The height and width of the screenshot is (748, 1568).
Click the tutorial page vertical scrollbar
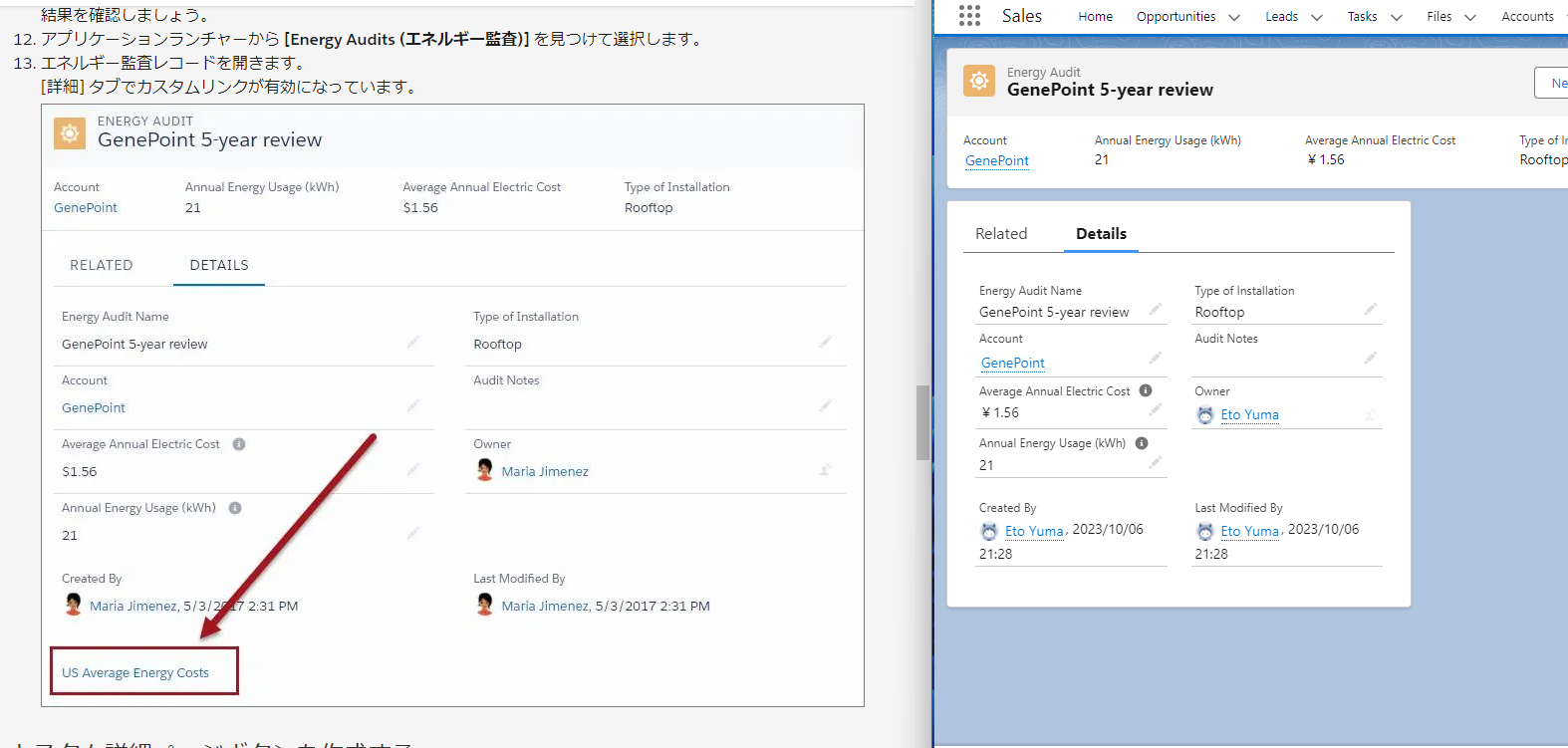922,422
